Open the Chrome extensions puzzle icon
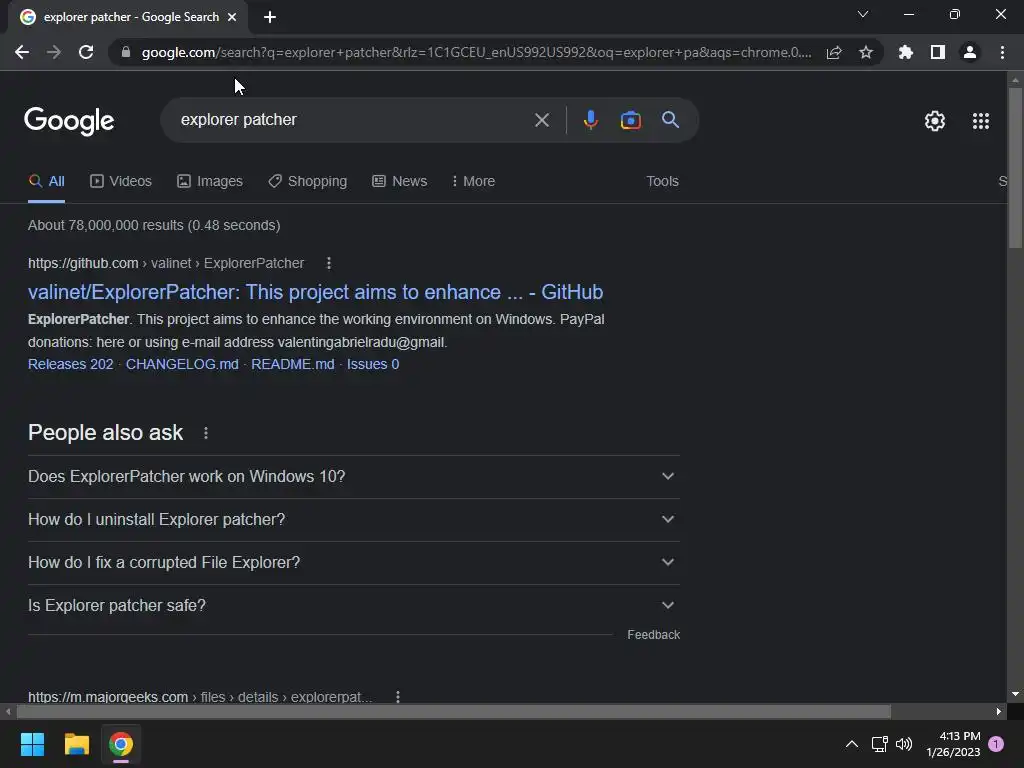This screenshot has width=1024, height=768. click(906, 52)
